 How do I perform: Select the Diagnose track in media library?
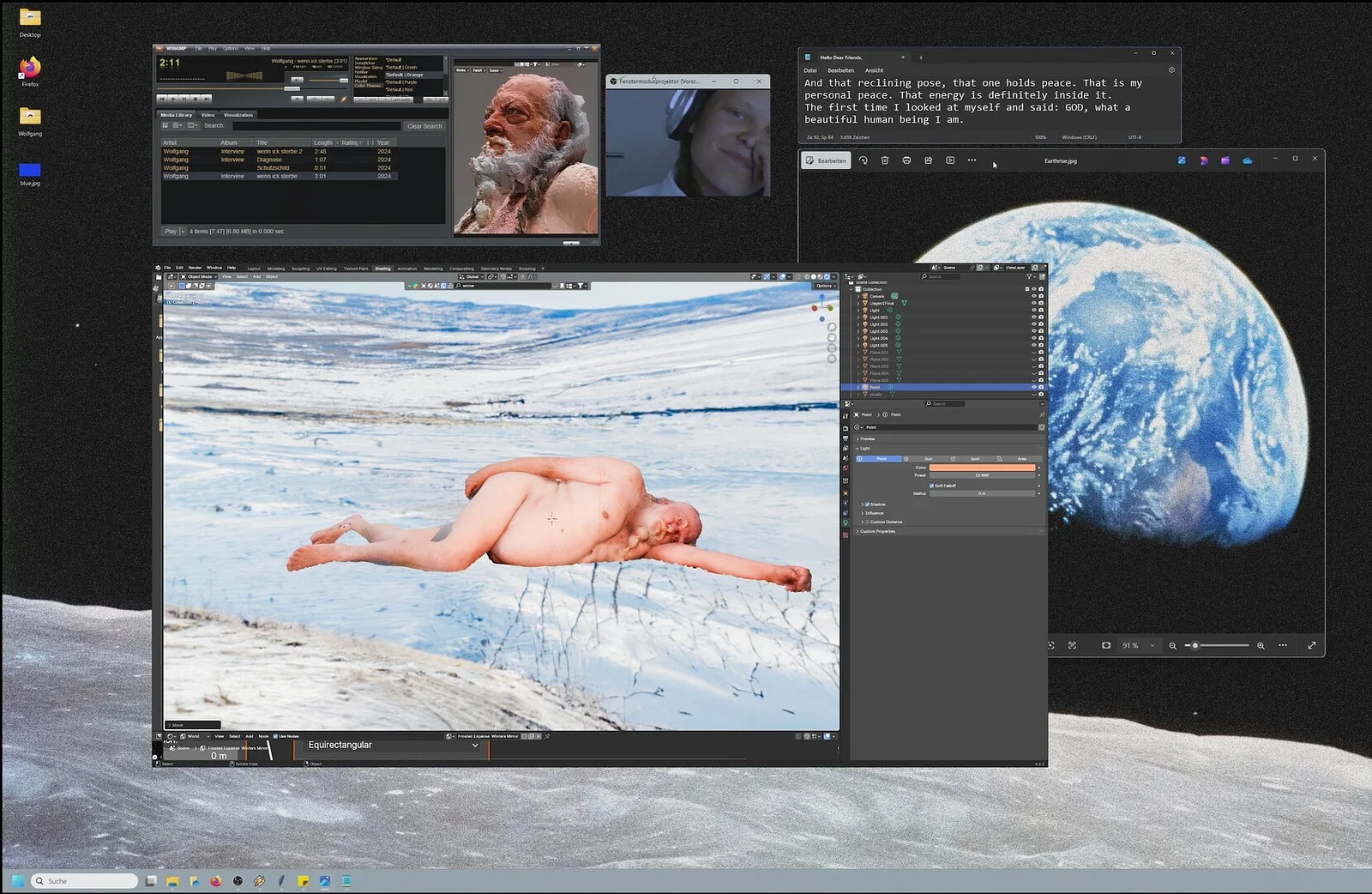[x=268, y=160]
